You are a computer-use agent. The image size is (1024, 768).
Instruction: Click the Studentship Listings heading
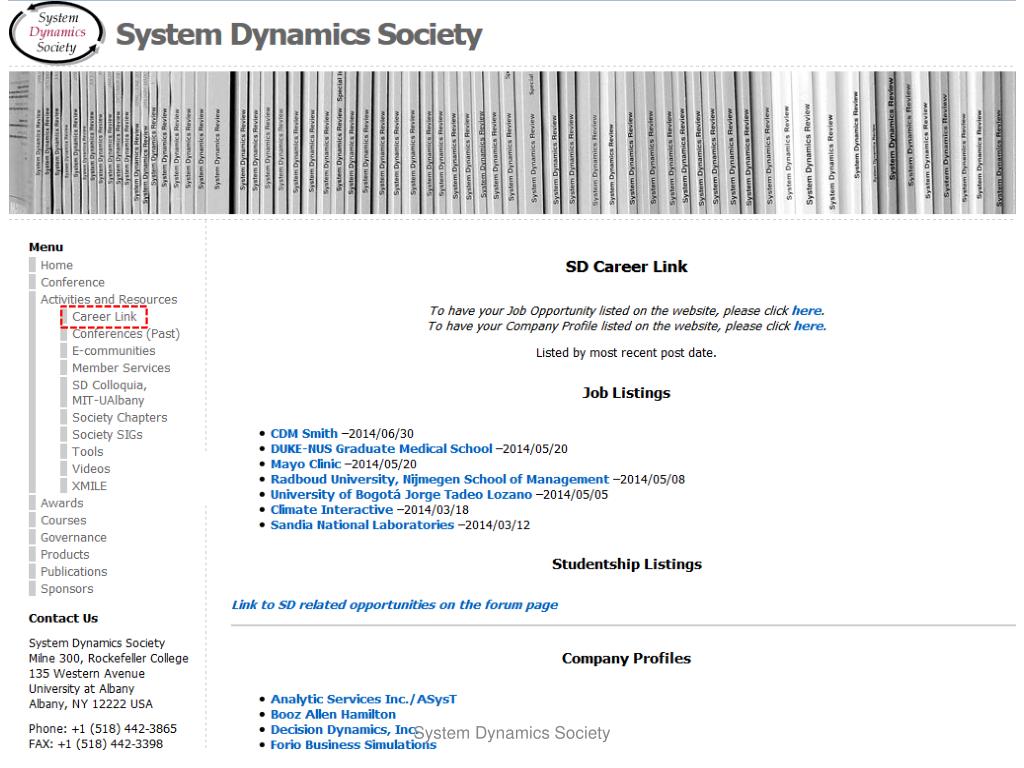coord(626,564)
